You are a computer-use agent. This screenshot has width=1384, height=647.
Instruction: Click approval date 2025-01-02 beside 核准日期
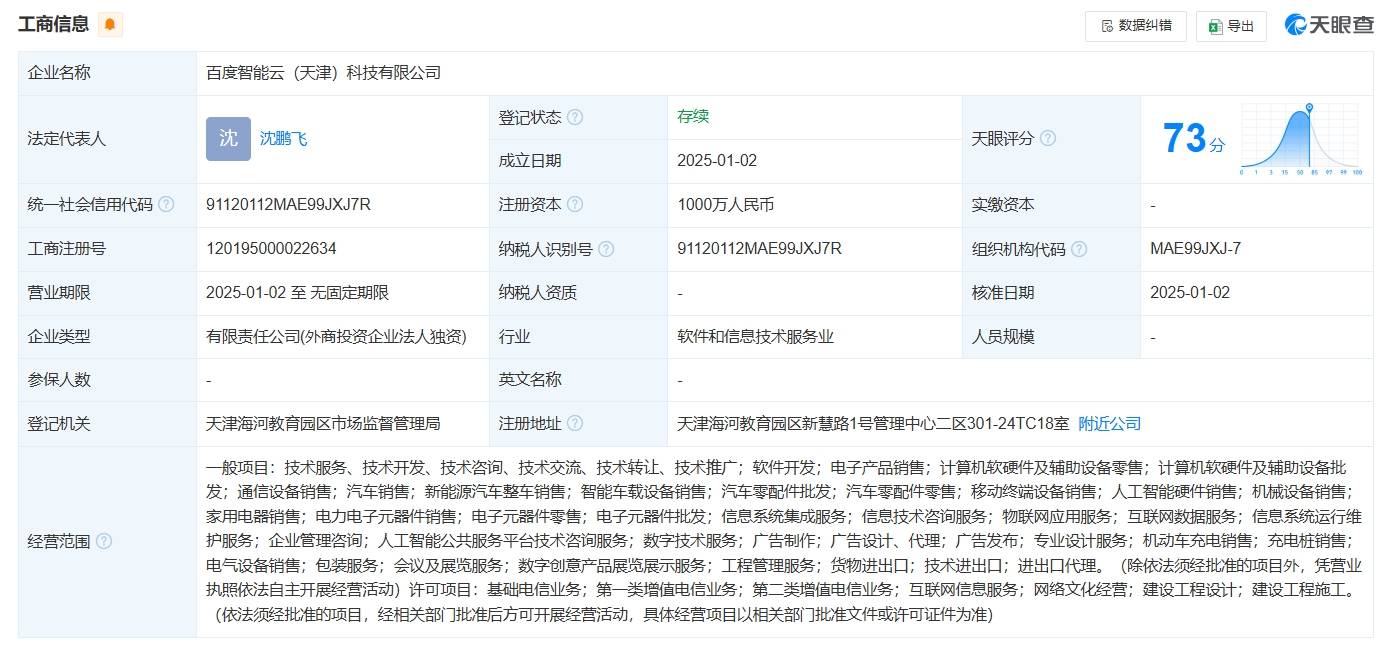(1190, 293)
